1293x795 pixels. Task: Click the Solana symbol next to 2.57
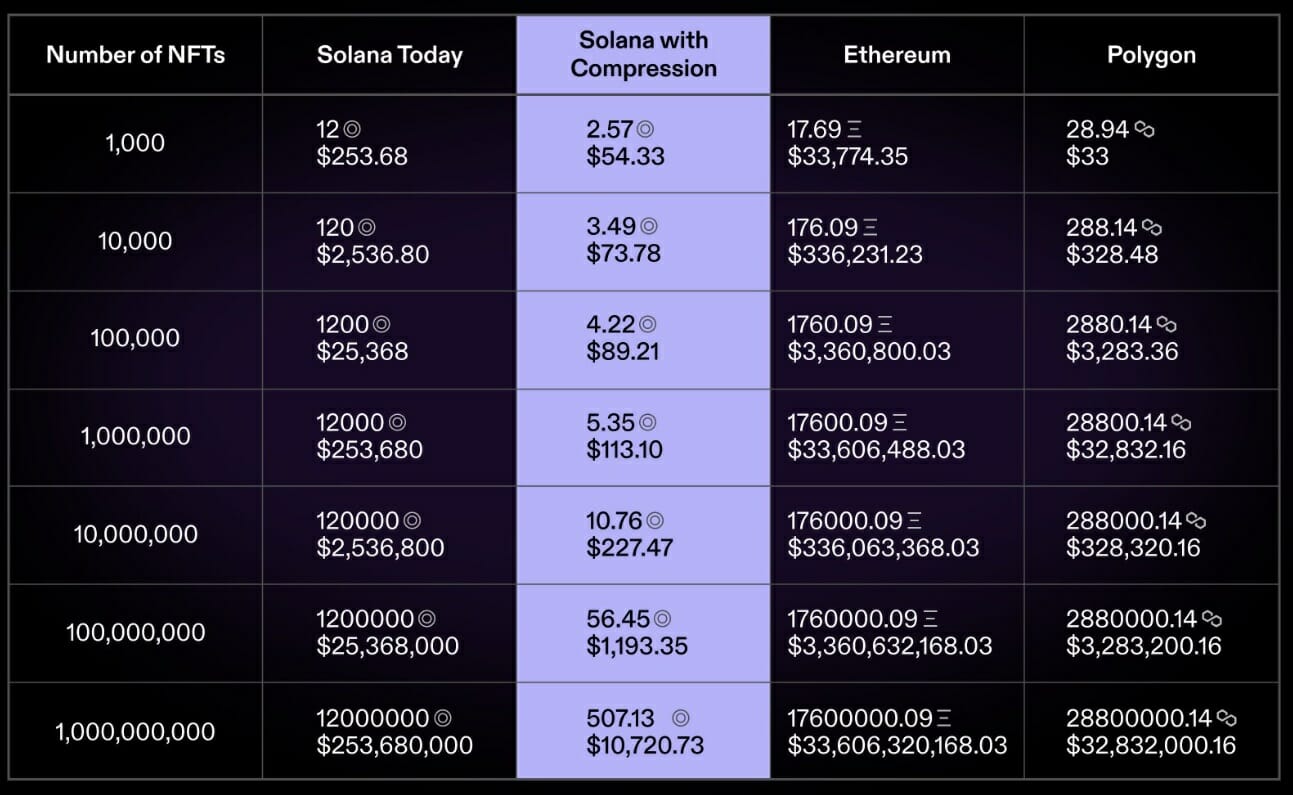pyautogui.click(x=646, y=130)
